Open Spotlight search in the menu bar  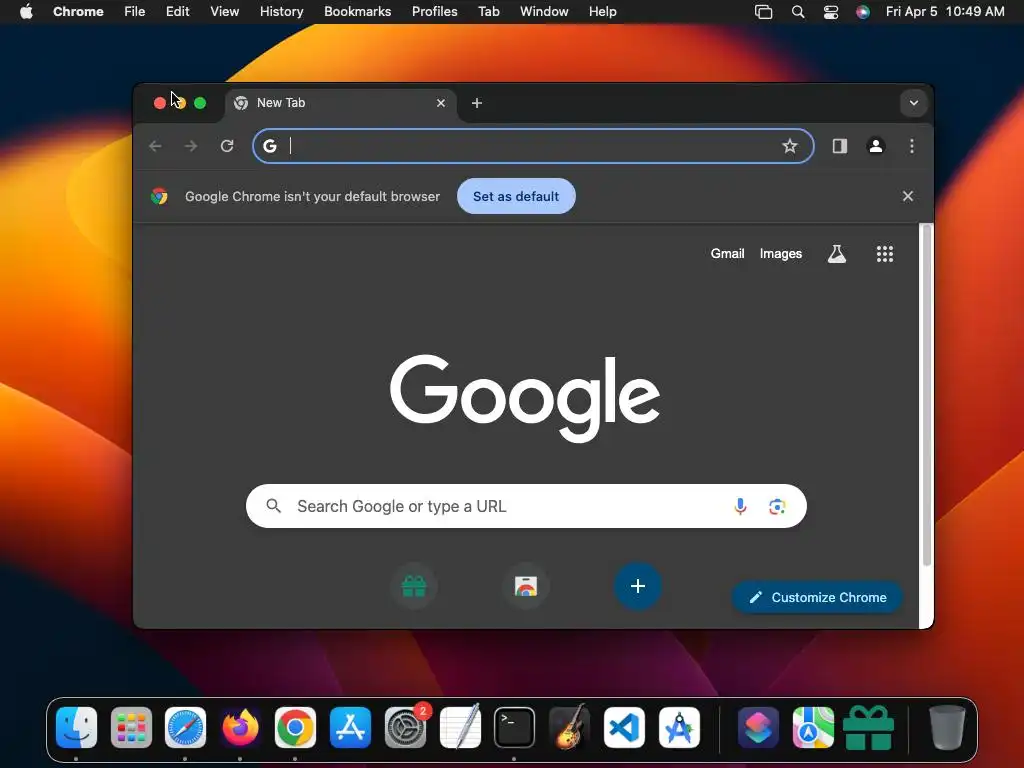point(797,11)
